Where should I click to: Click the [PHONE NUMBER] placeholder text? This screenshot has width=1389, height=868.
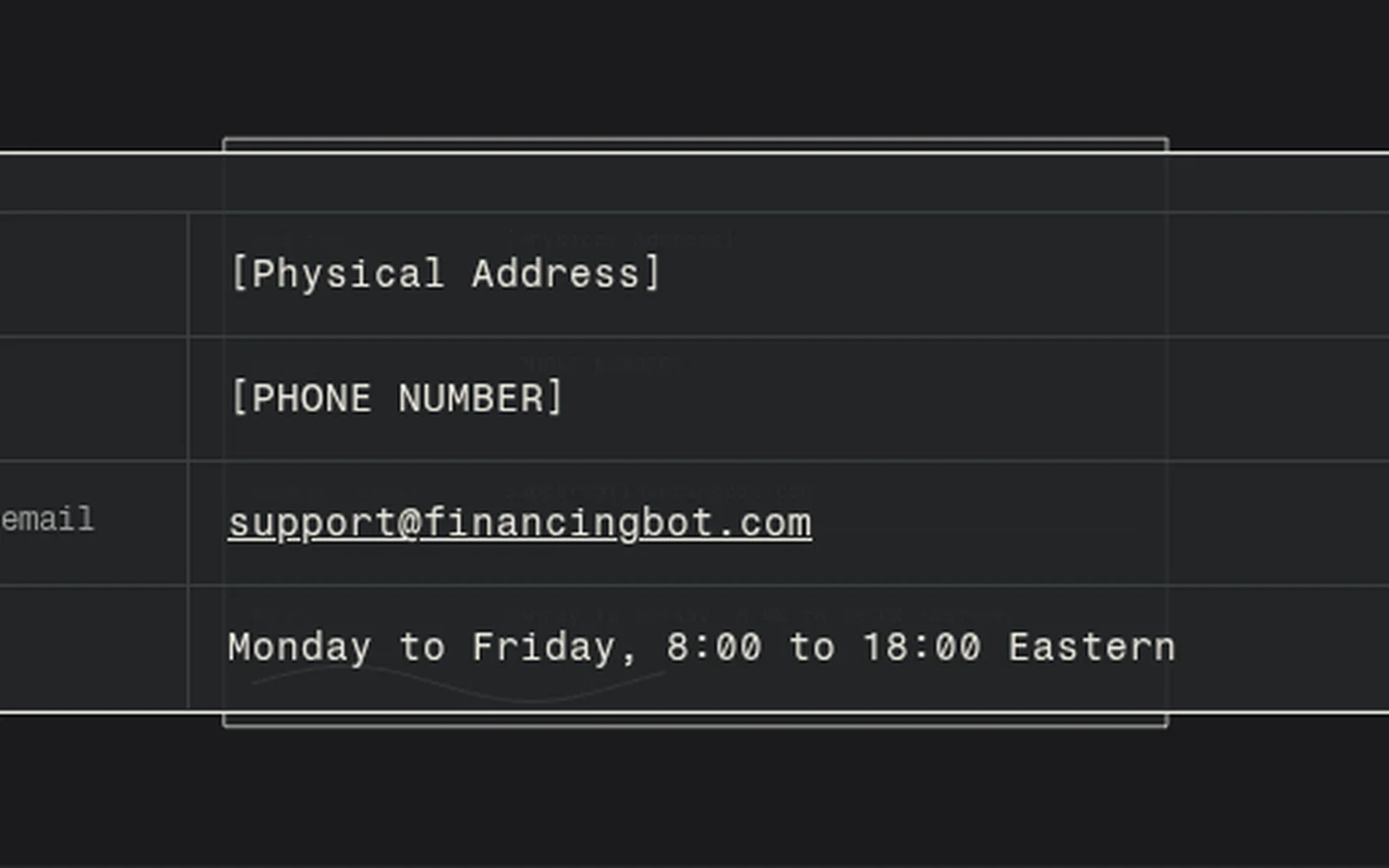click(398, 398)
